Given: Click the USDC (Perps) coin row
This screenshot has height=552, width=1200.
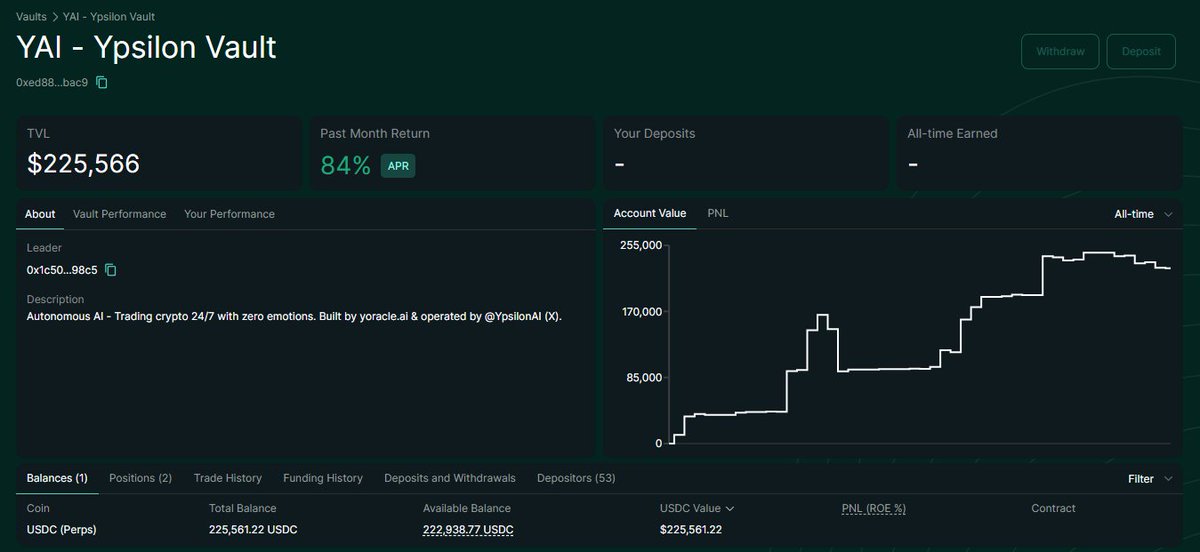Looking at the screenshot, I should point(62,529).
